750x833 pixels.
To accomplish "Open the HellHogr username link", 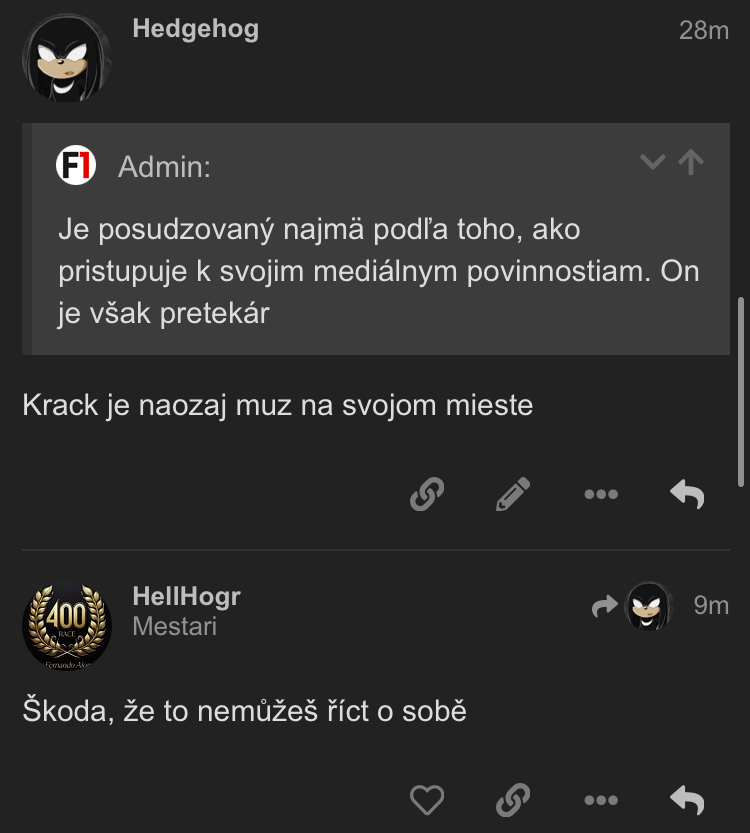I will pos(186,596).
